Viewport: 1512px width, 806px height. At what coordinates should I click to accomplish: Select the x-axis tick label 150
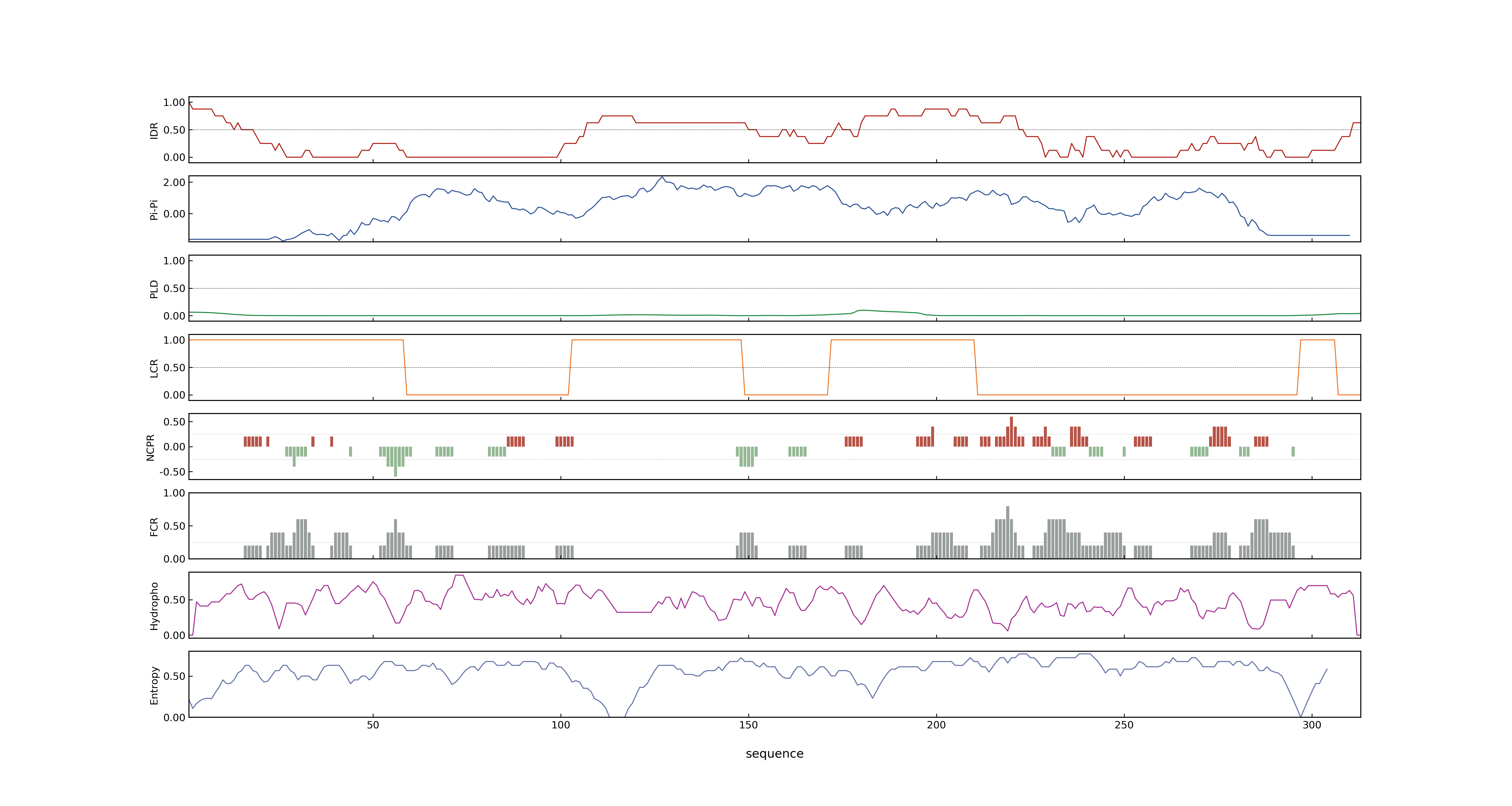(748, 725)
